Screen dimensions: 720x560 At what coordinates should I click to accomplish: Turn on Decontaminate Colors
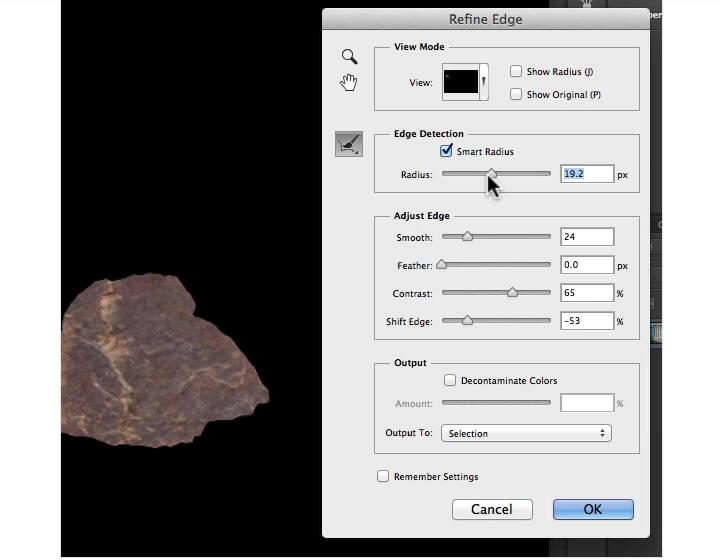(450, 380)
